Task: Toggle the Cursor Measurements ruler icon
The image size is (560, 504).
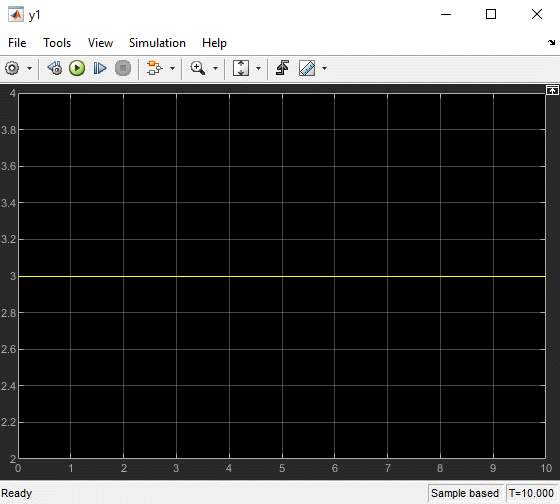Action: (x=307, y=68)
